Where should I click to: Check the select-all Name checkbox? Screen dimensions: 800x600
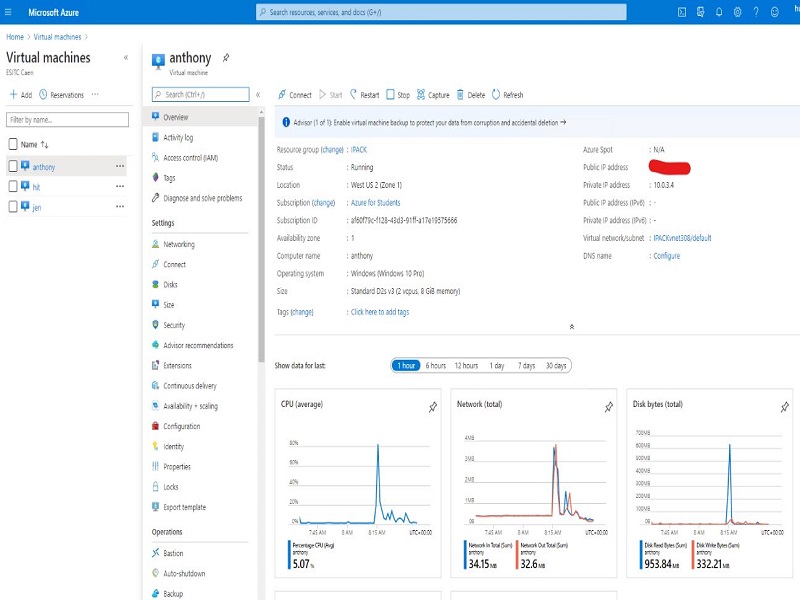click(13, 144)
